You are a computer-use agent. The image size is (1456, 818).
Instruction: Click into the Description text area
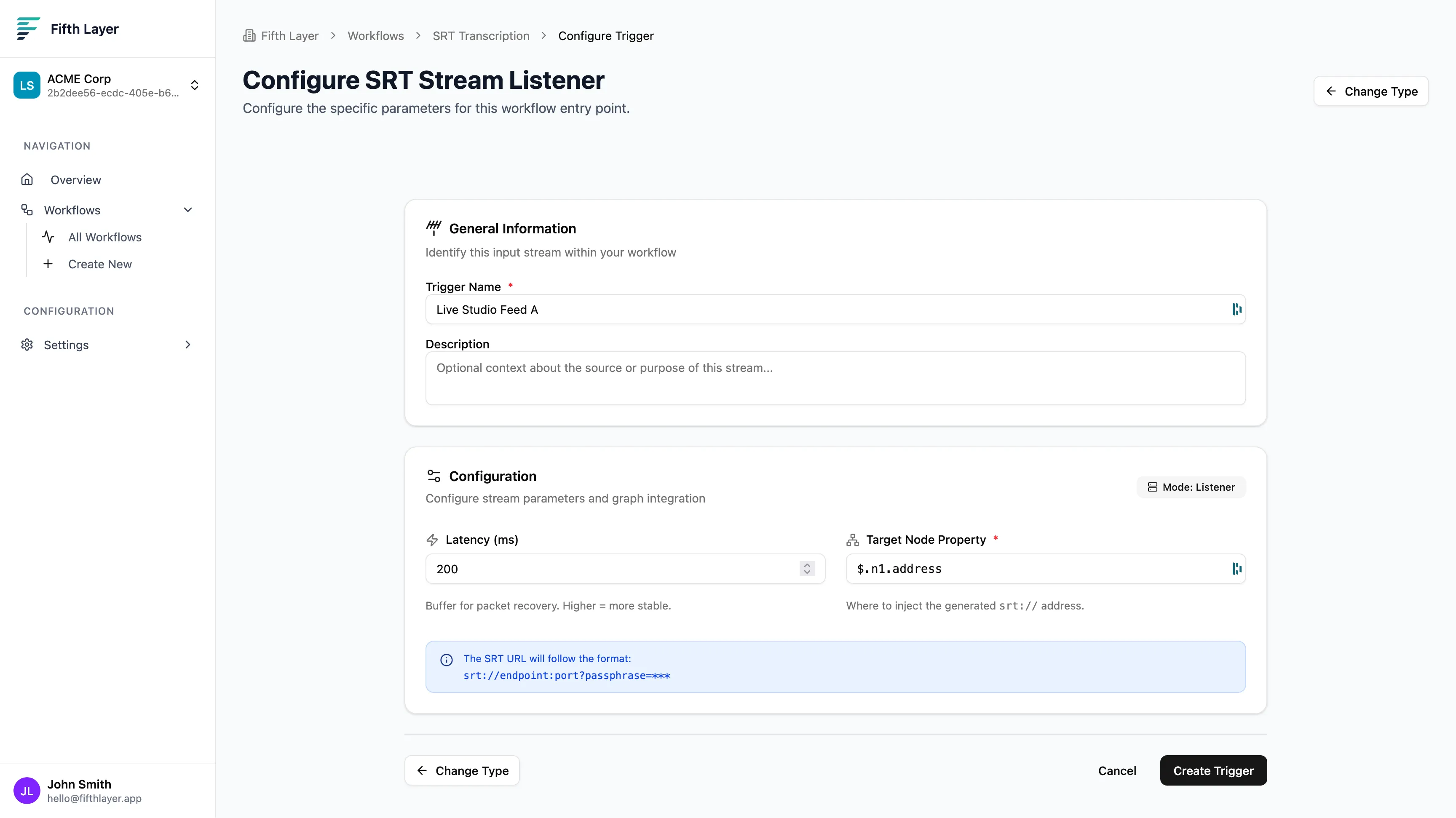(x=835, y=378)
